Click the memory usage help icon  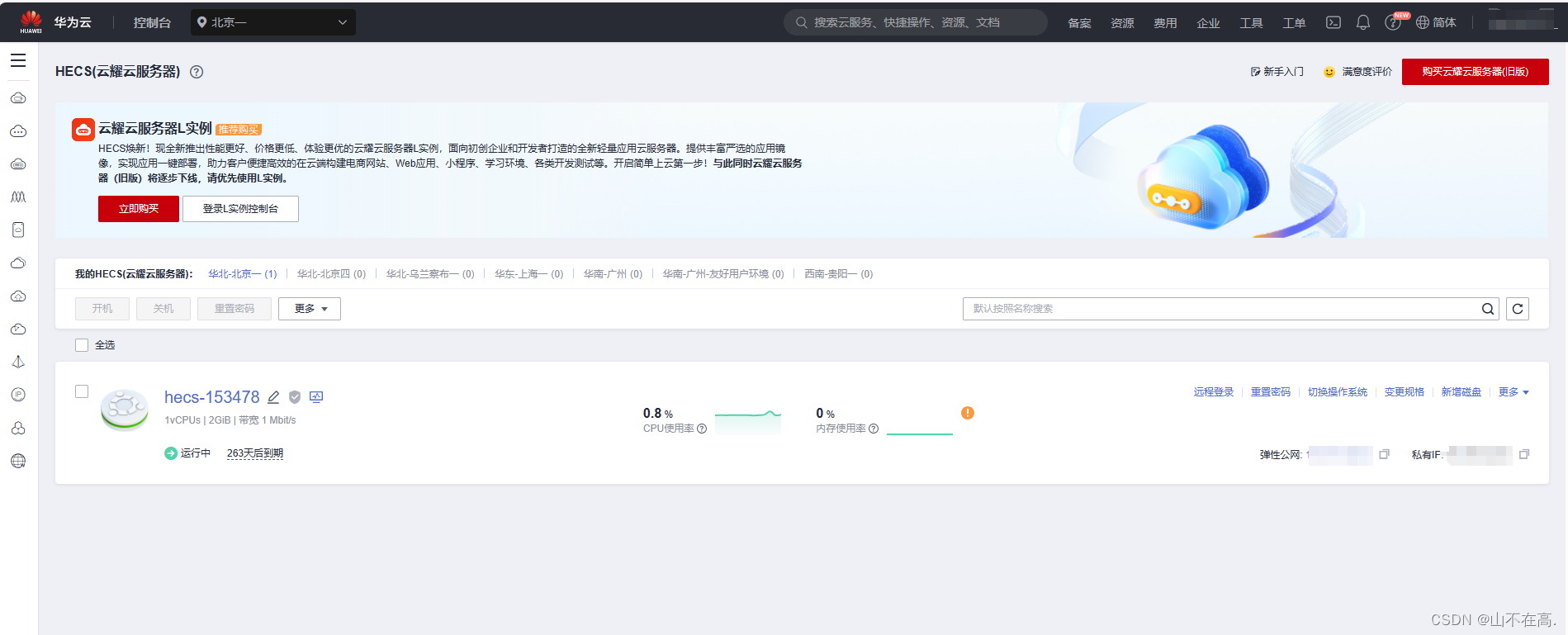click(x=874, y=429)
